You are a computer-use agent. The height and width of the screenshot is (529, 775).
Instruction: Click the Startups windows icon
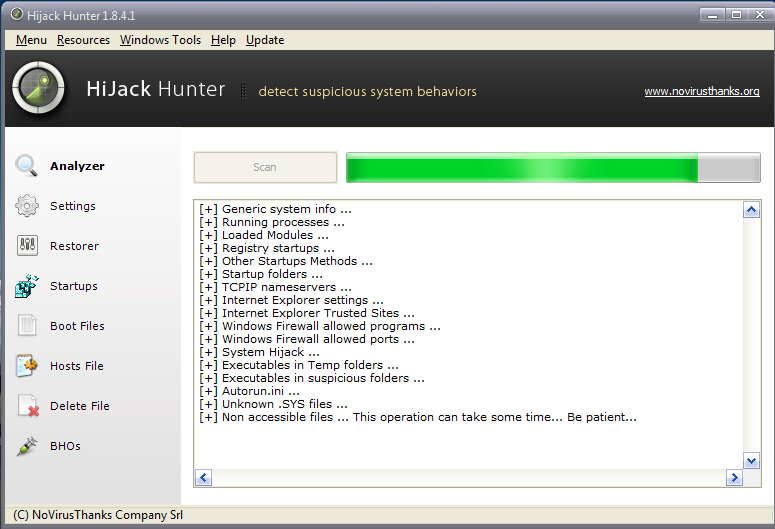coord(27,286)
